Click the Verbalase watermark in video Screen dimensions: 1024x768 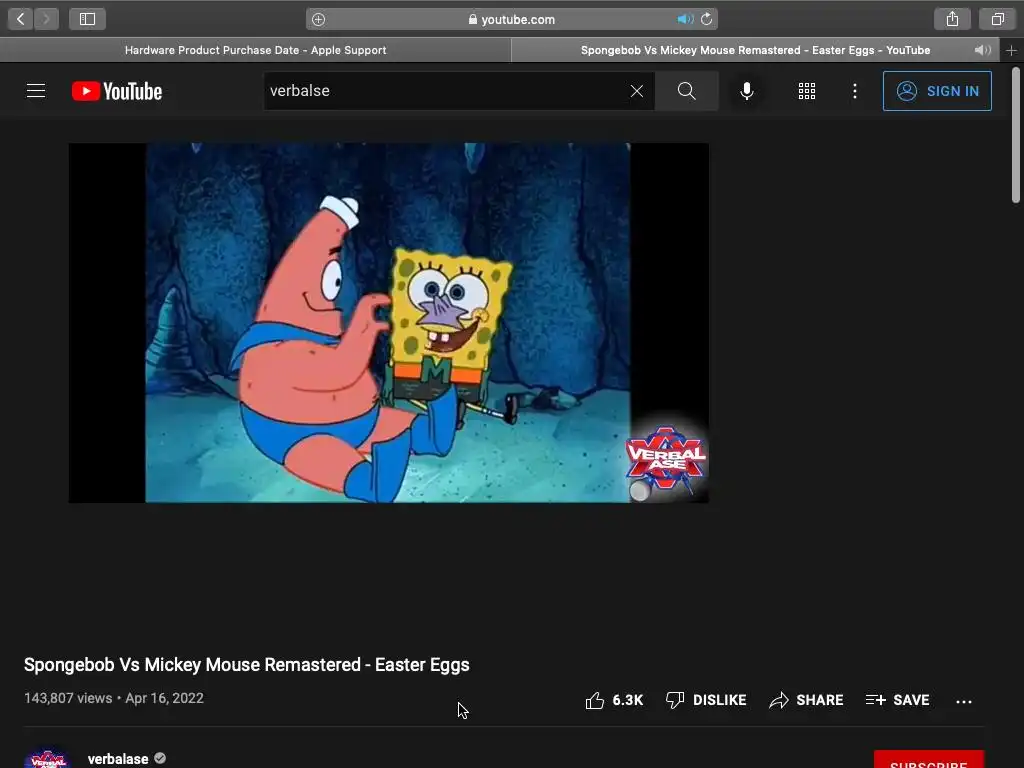tap(665, 458)
